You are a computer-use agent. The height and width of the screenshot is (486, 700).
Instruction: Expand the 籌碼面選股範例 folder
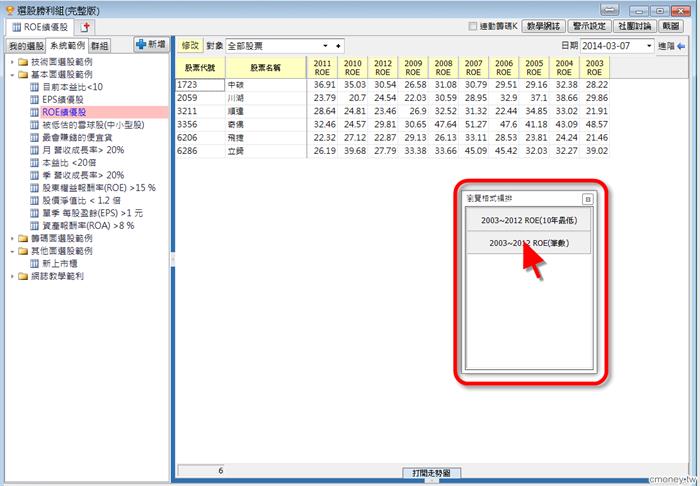(10, 238)
